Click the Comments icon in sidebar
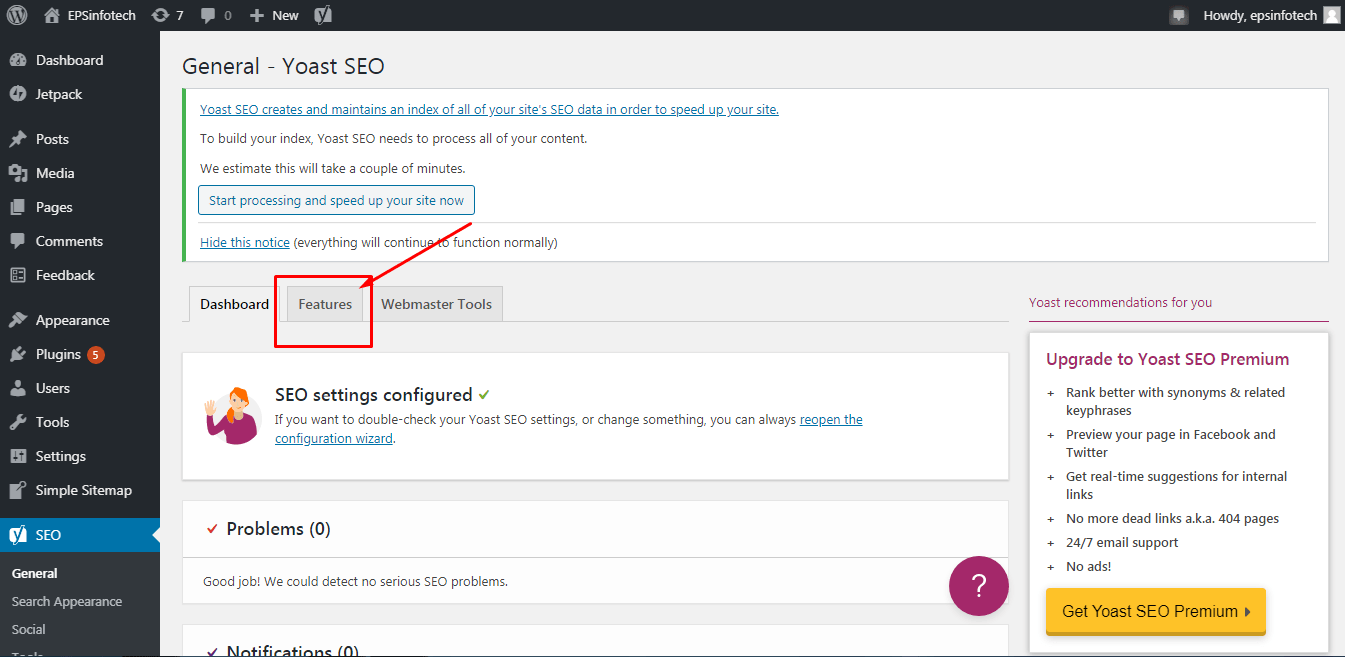1345x657 pixels. tap(18, 241)
